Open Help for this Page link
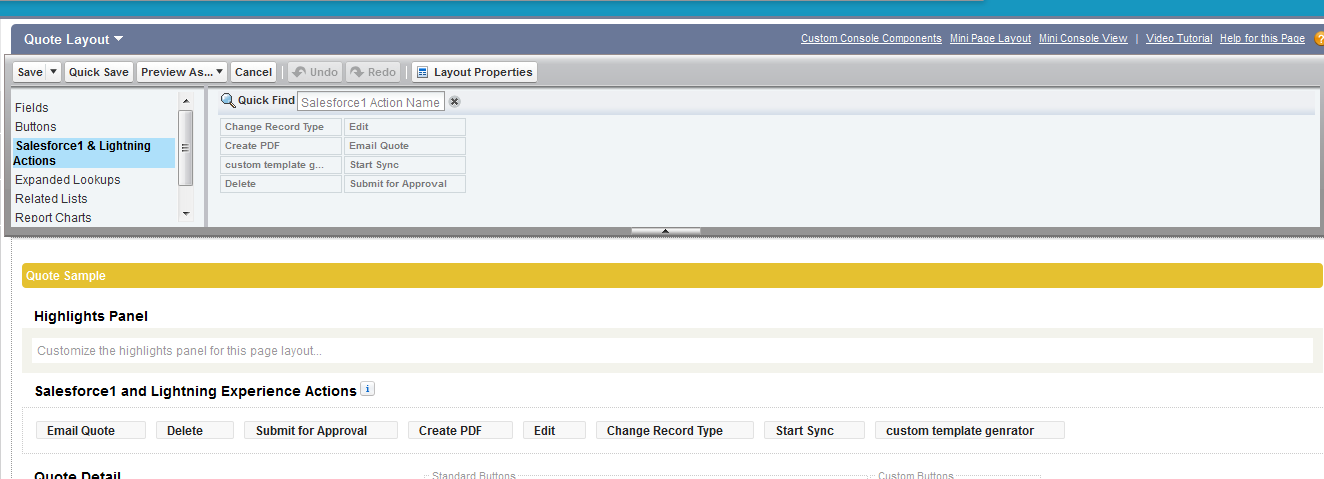The width and height of the screenshot is (1324, 479). pos(1262,39)
